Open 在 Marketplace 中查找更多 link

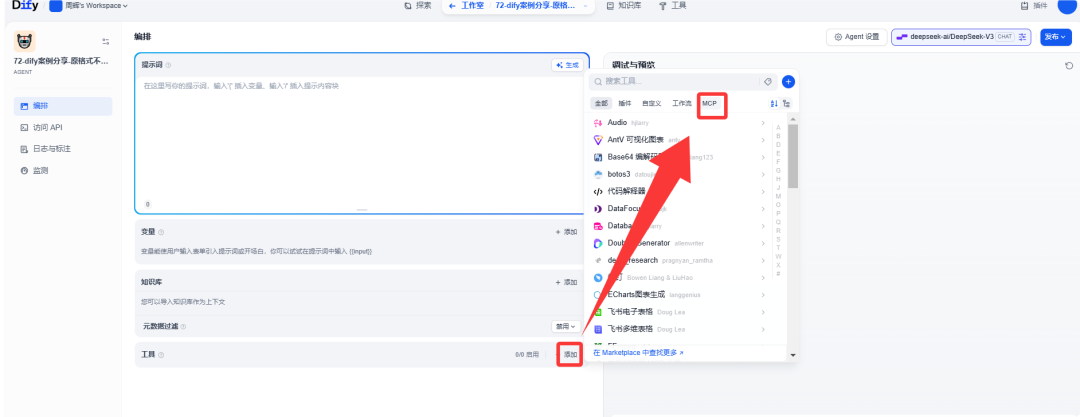click(x=638, y=353)
